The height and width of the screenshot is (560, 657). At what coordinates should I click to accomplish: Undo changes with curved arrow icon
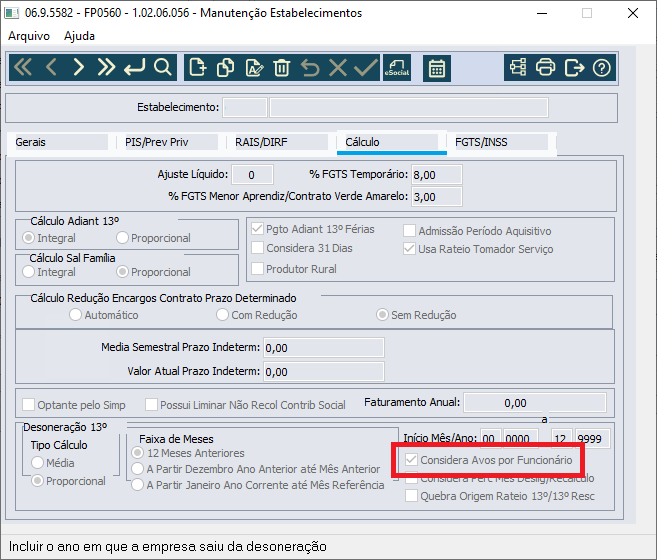pos(310,67)
